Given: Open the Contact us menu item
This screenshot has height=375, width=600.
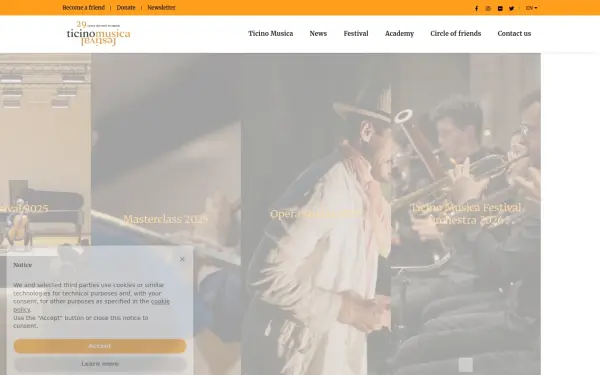Looking at the screenshot, I should (x=514, y=34).
